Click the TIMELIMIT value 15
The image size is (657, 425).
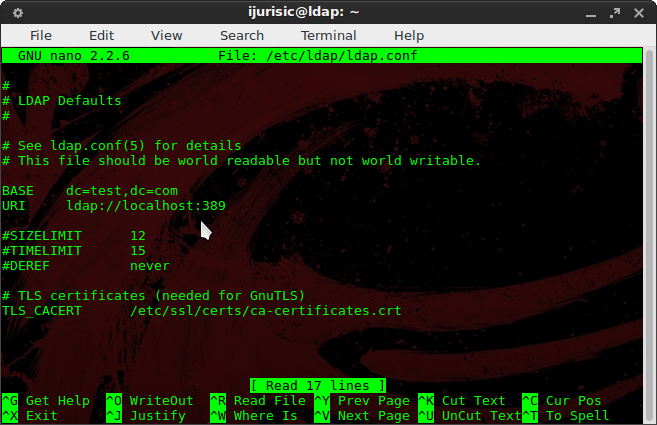138,251
